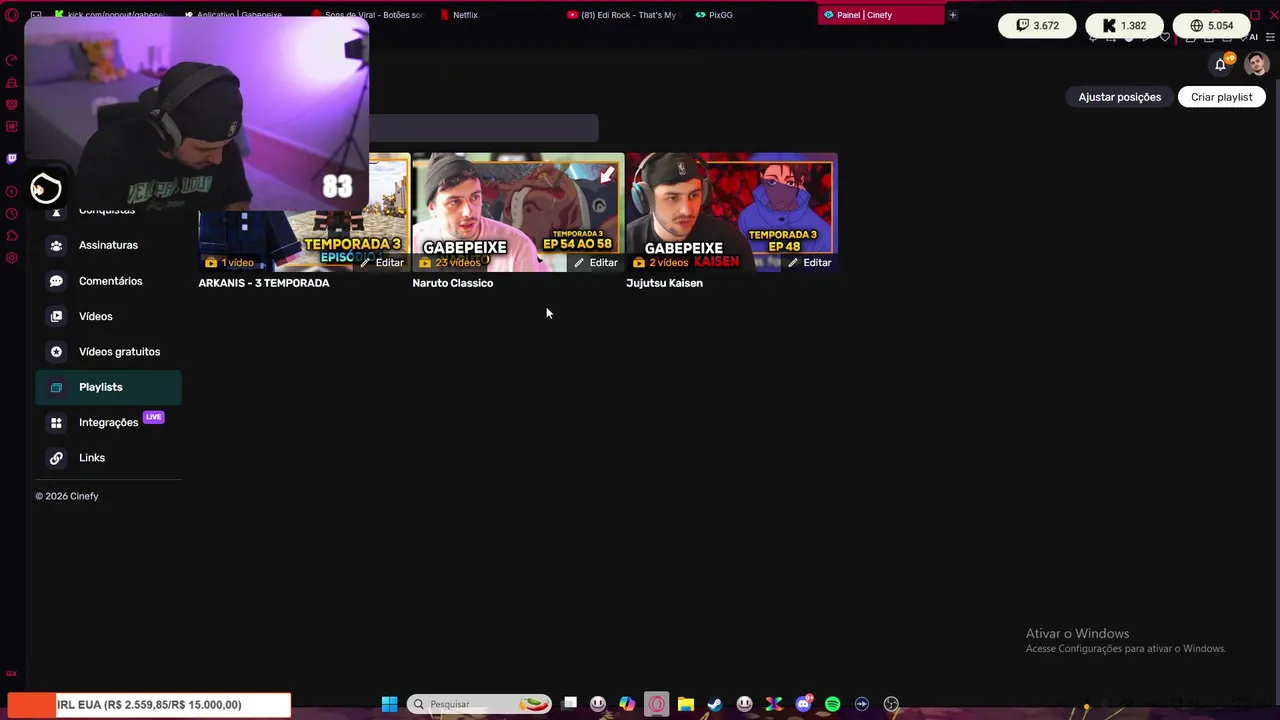Open the profile avatar menu
1280x720 pixels.
[x=1257, y=64]
